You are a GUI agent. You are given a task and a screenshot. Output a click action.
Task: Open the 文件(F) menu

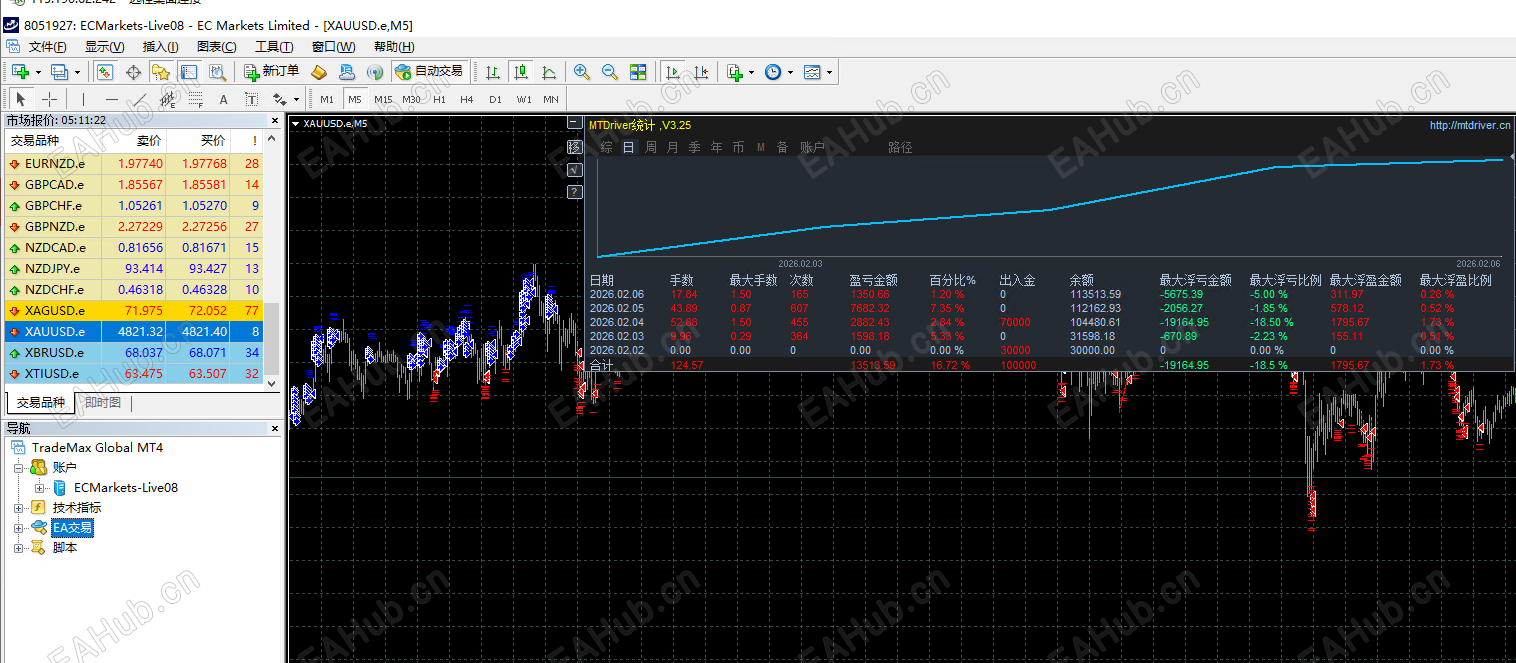pos(47,47)
